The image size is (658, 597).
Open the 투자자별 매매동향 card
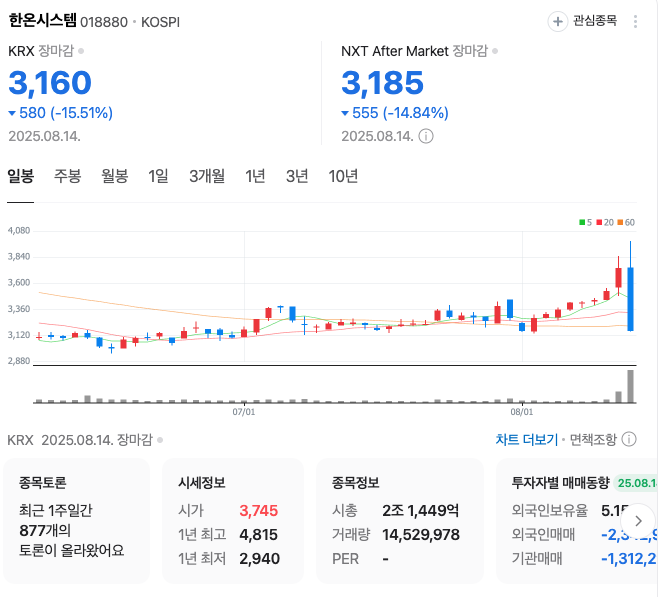coord(577,521)
